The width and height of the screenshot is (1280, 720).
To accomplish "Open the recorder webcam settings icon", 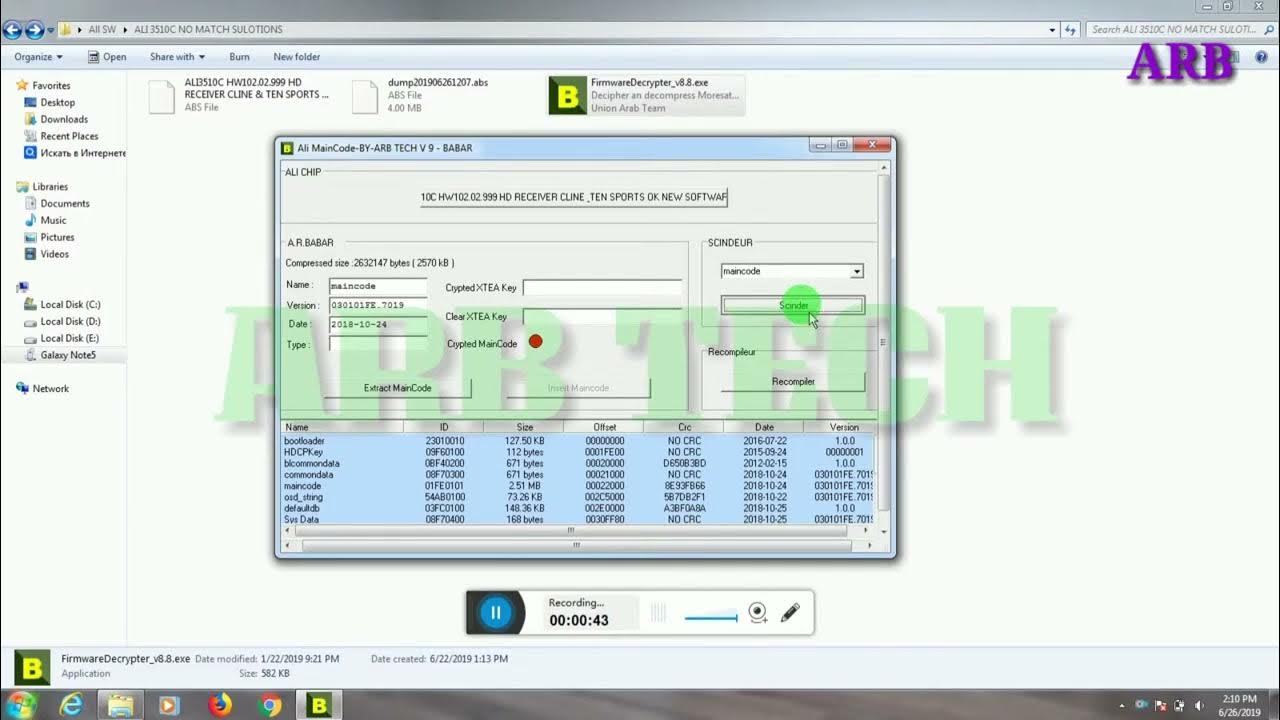I will 758,612.
